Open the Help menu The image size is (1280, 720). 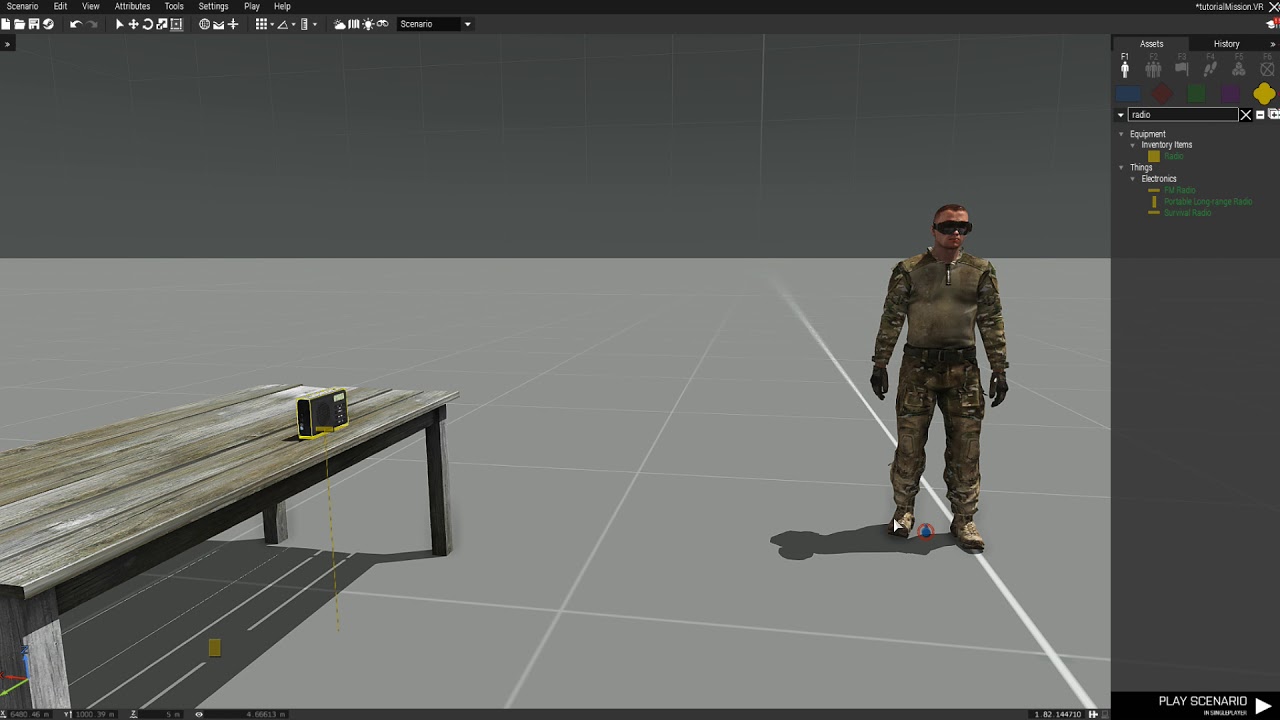click(x=282, y=6)
